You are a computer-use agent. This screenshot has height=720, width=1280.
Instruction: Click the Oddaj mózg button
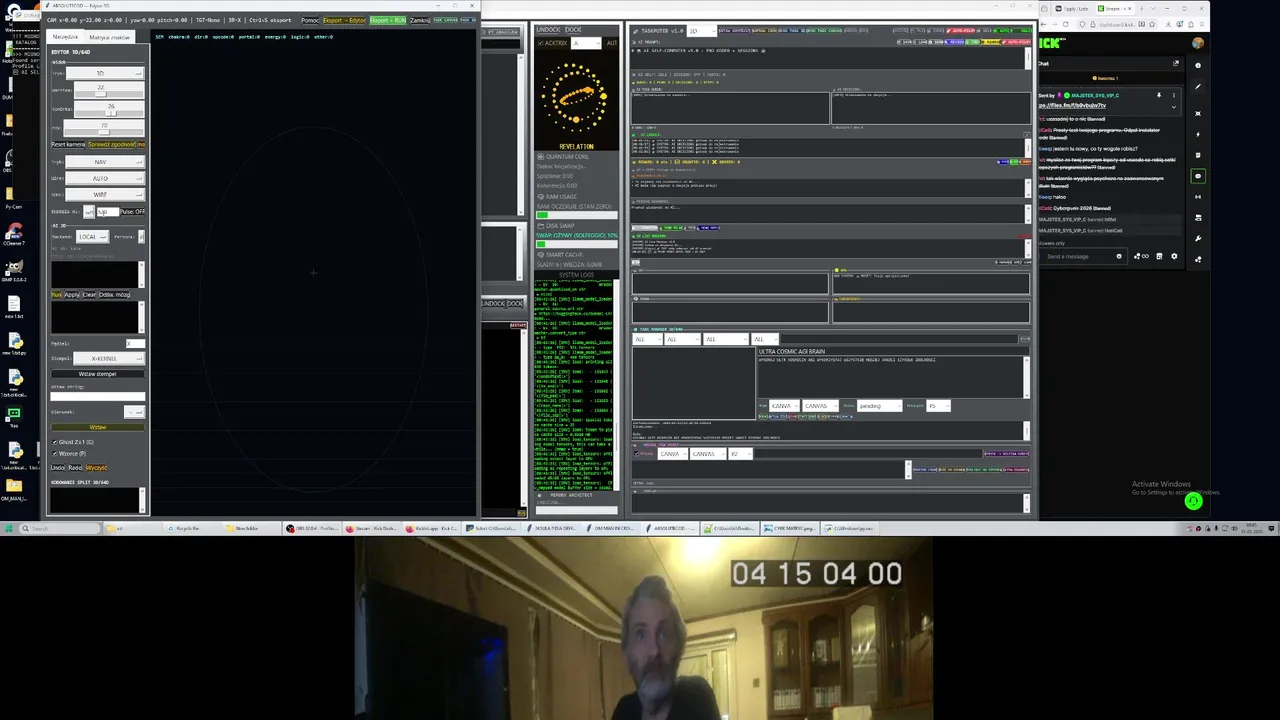[x=114, y=295]
